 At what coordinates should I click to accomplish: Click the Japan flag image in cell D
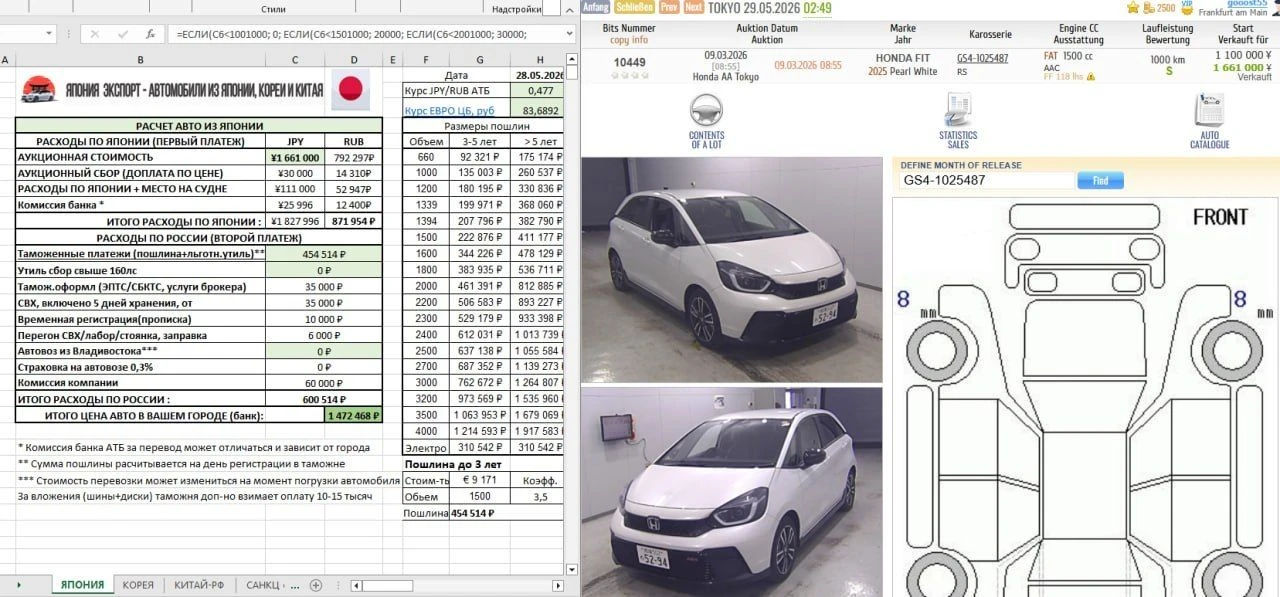pos(350,90)
